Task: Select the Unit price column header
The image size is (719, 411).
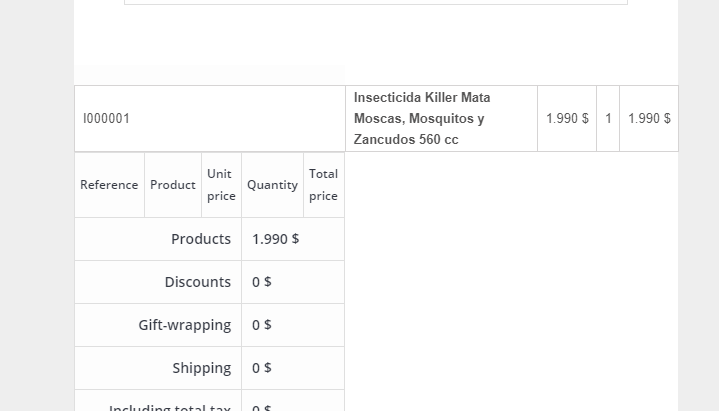Action: coord(221,185)
